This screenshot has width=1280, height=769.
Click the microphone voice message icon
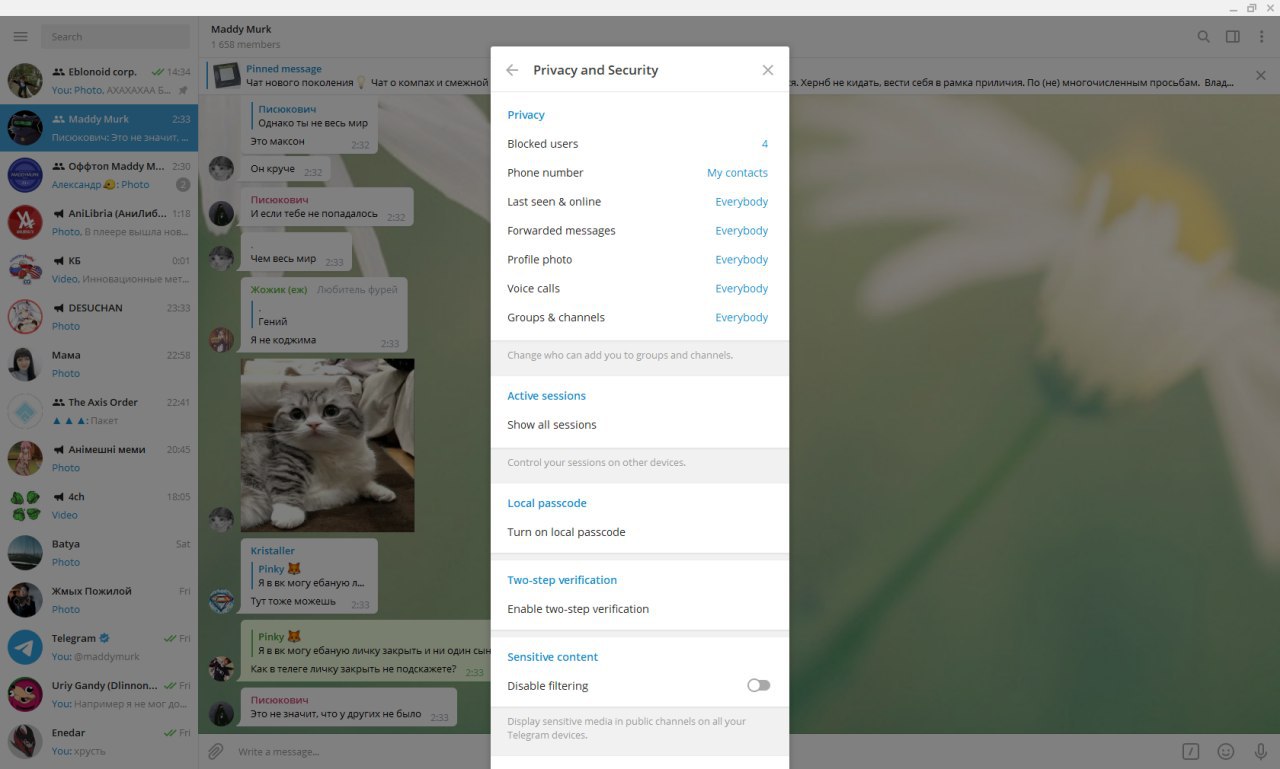(x=1260, y=751)
